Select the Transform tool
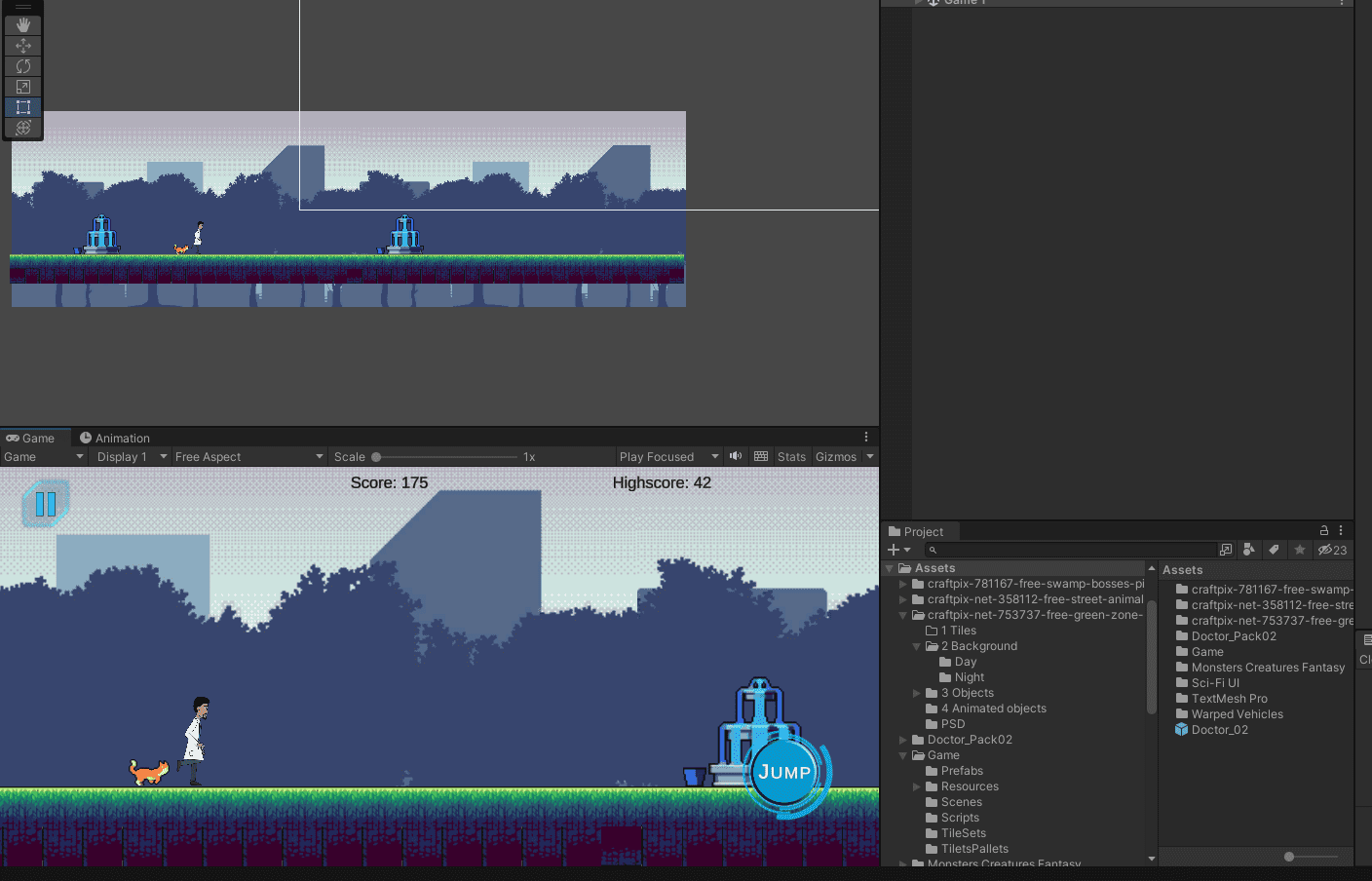The width and height of the screenshot is (1372, 881). (23, 128)
